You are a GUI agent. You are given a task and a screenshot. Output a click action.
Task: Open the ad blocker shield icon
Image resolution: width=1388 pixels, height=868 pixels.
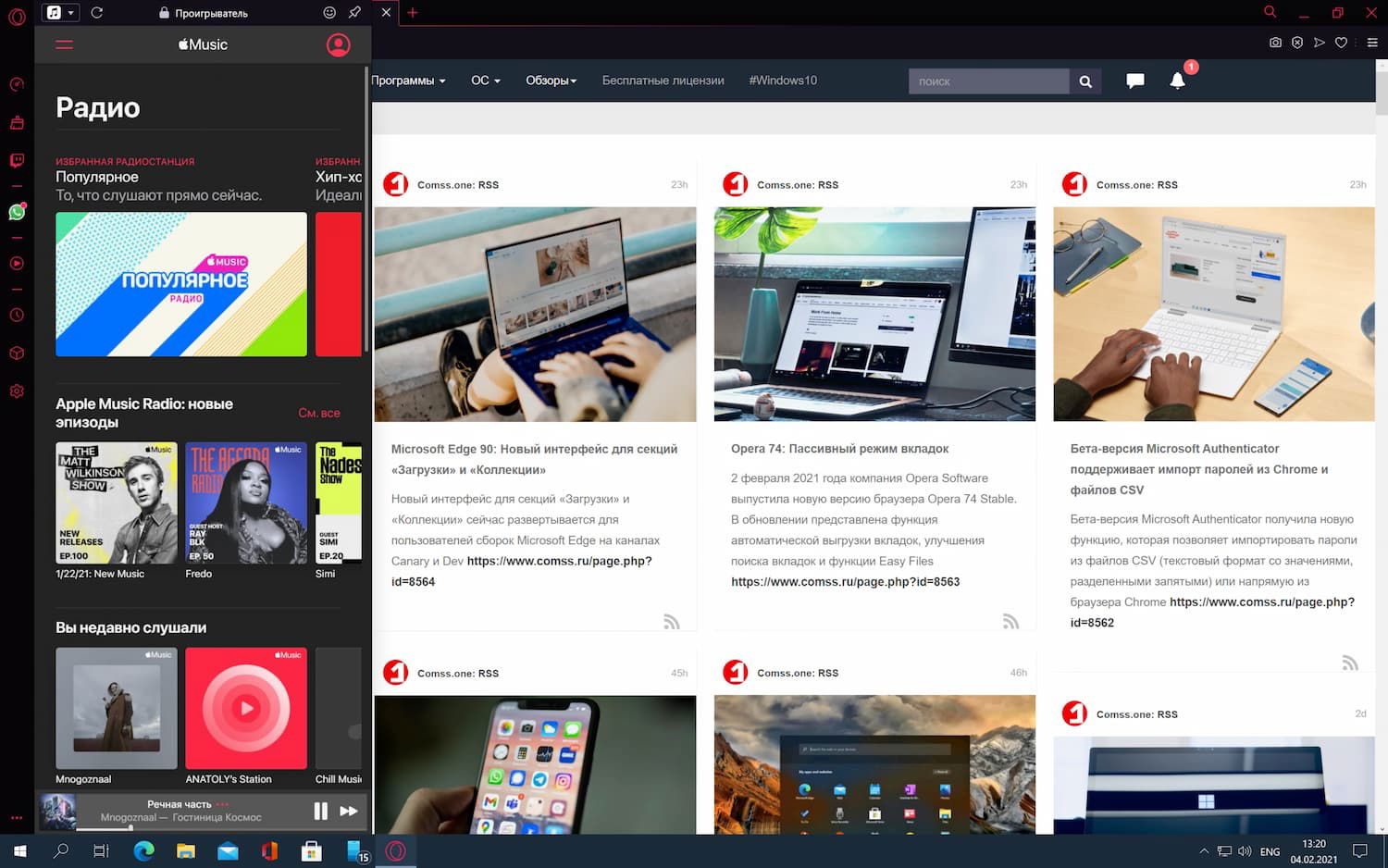tap(1297, 43)
